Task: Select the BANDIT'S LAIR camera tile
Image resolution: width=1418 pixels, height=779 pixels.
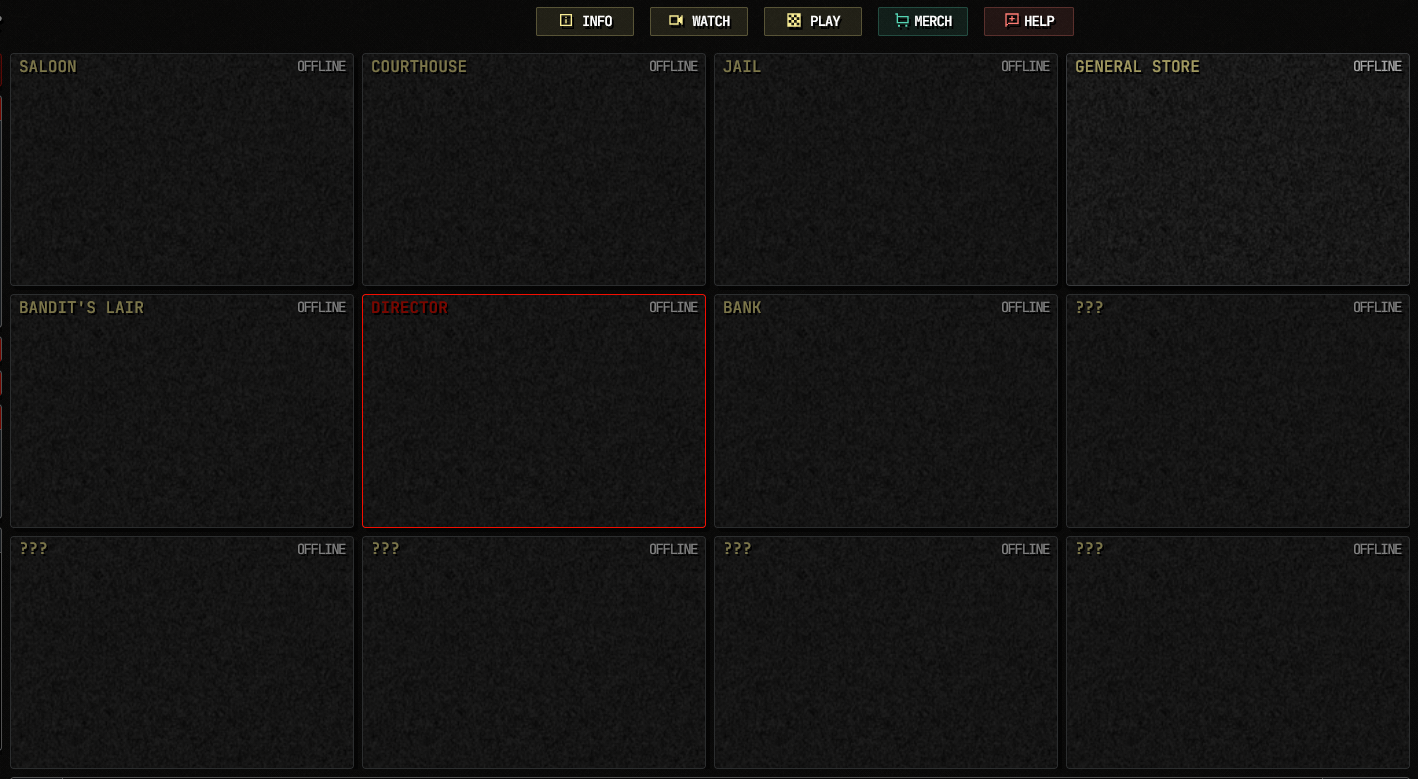Action: coord(182,411)
